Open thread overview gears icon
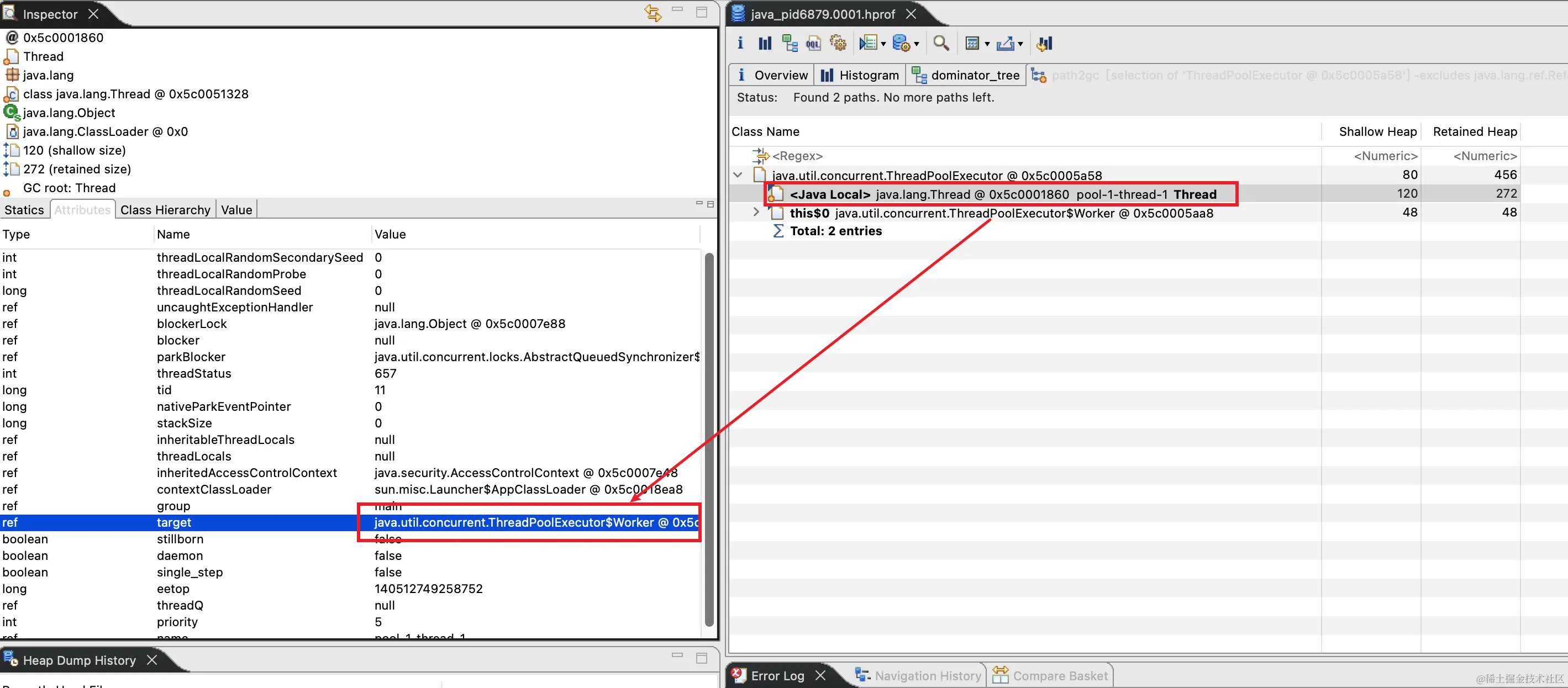Screen dimensions: 1568x688 tap(838, 43)
